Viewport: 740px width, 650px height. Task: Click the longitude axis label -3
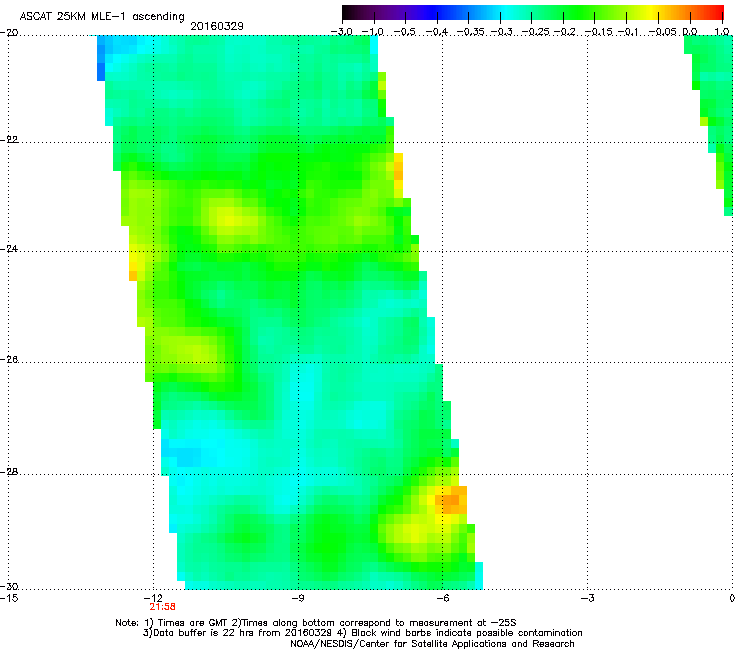pos(587,598)
